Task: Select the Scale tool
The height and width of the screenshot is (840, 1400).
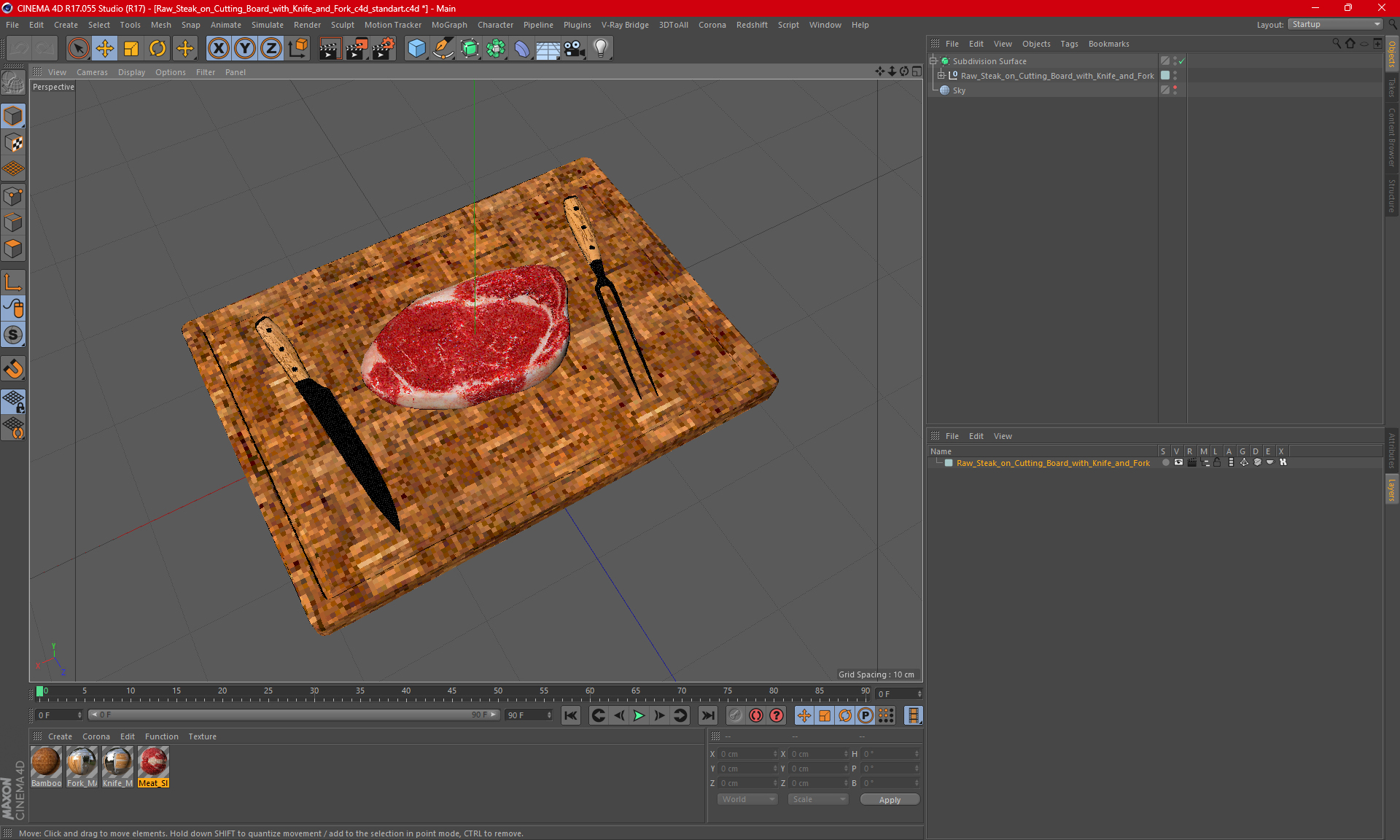Action: pos(131,49)
